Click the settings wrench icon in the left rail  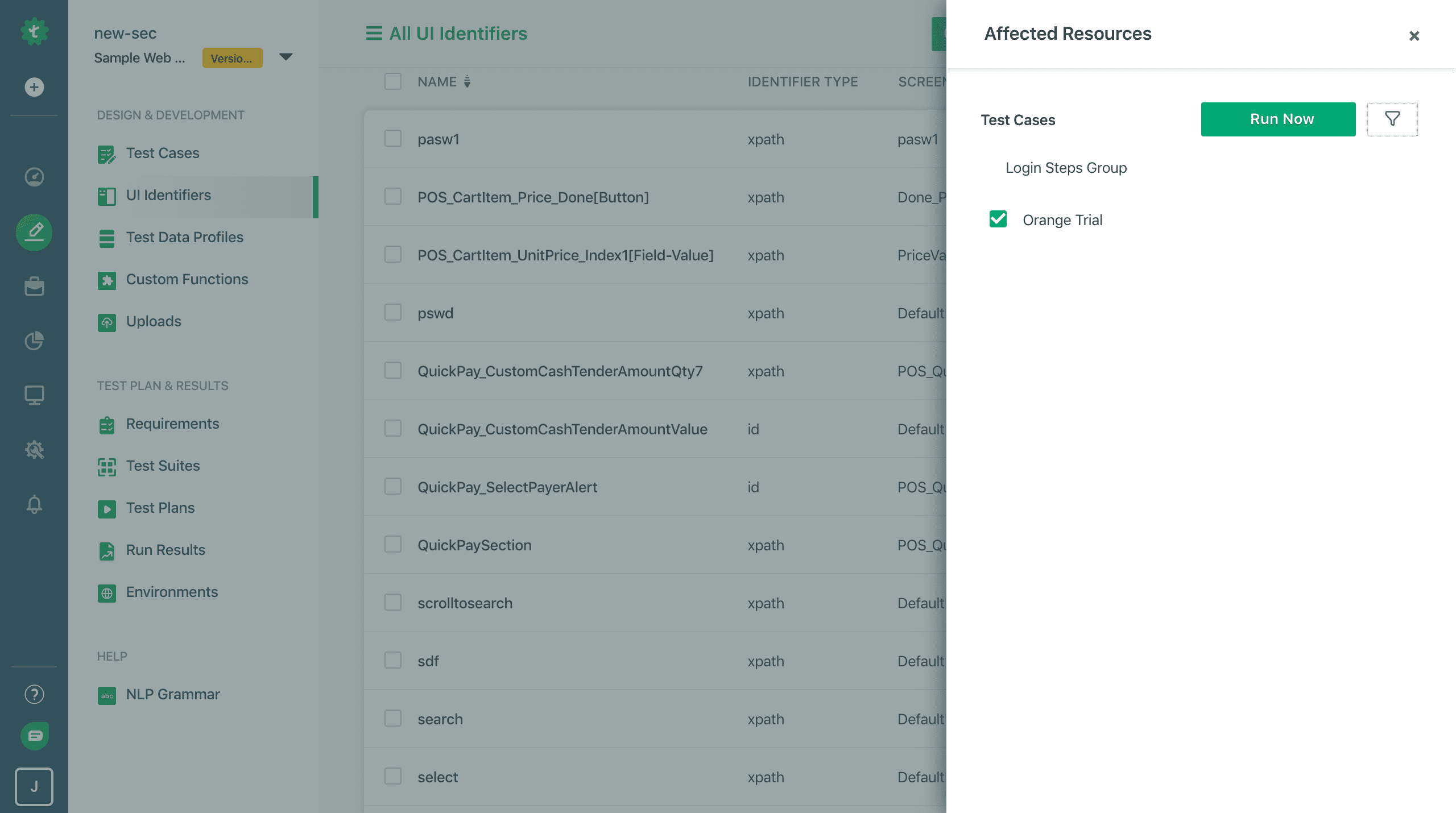[34, 450]
